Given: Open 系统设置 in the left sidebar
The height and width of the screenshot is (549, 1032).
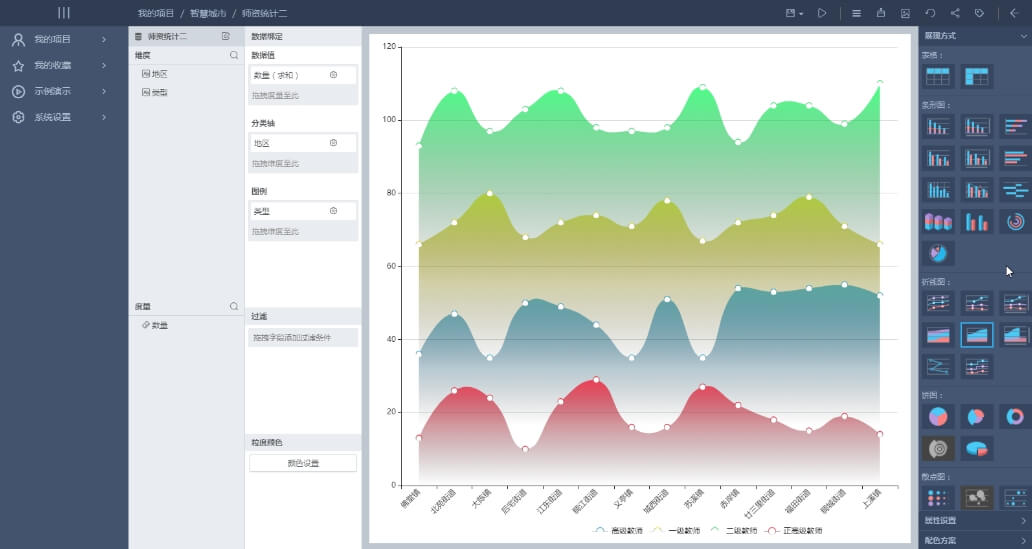Looking at the screenshot, I should pos(53,117).
